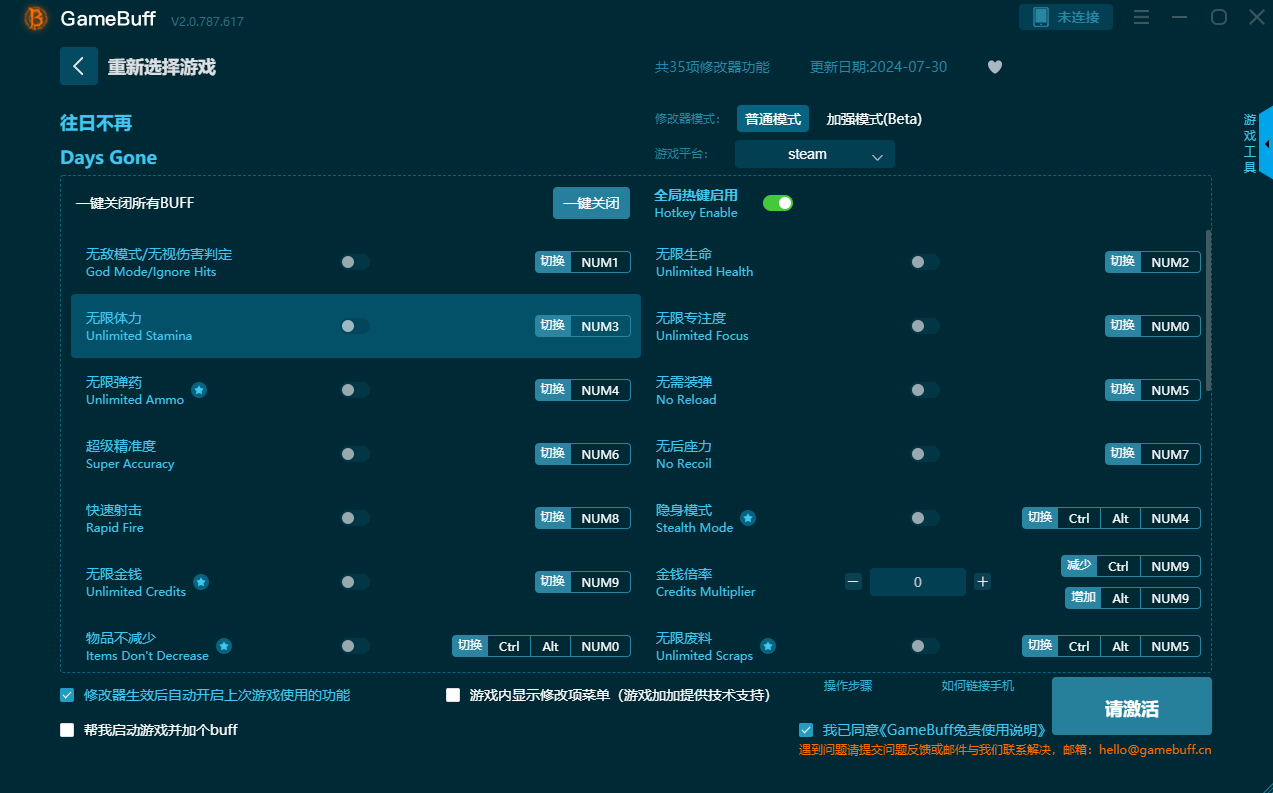
Task: Click the cheat list vertical scrollbar
Action: click(x=1208, y=310)
